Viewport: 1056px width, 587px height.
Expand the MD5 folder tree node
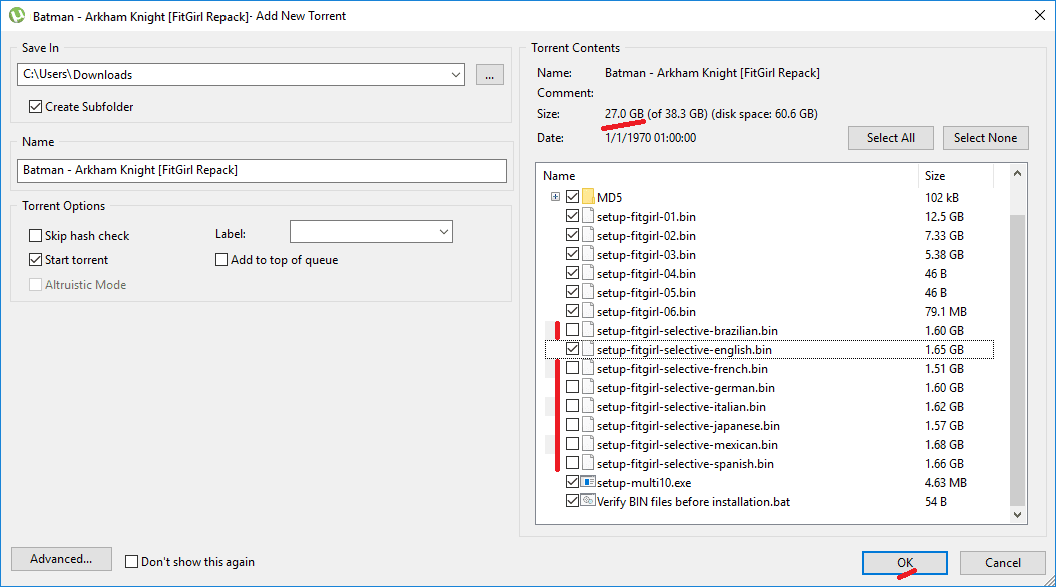click(x=555, y=197)
